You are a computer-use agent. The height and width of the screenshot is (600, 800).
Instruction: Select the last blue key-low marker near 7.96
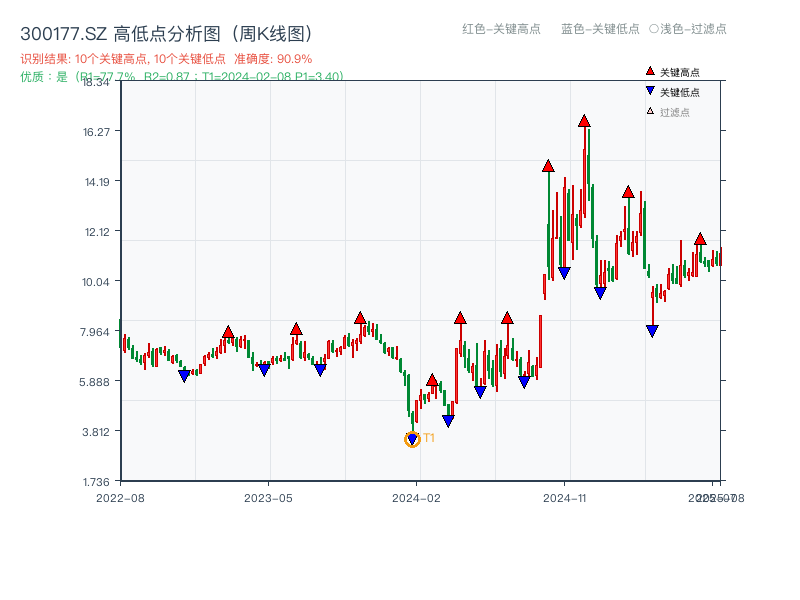pos(652,331)
